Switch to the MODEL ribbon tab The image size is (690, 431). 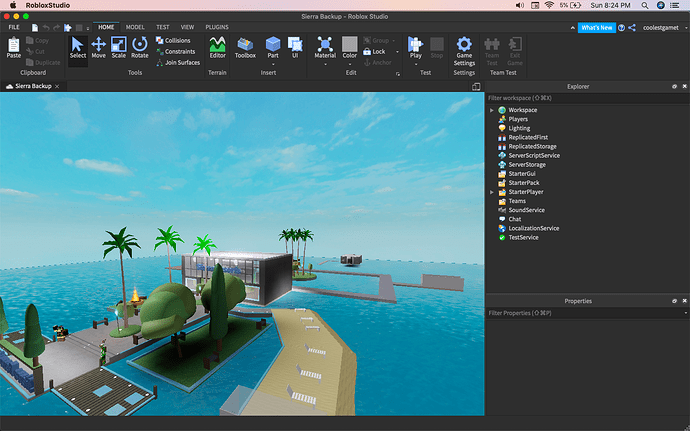134,27
